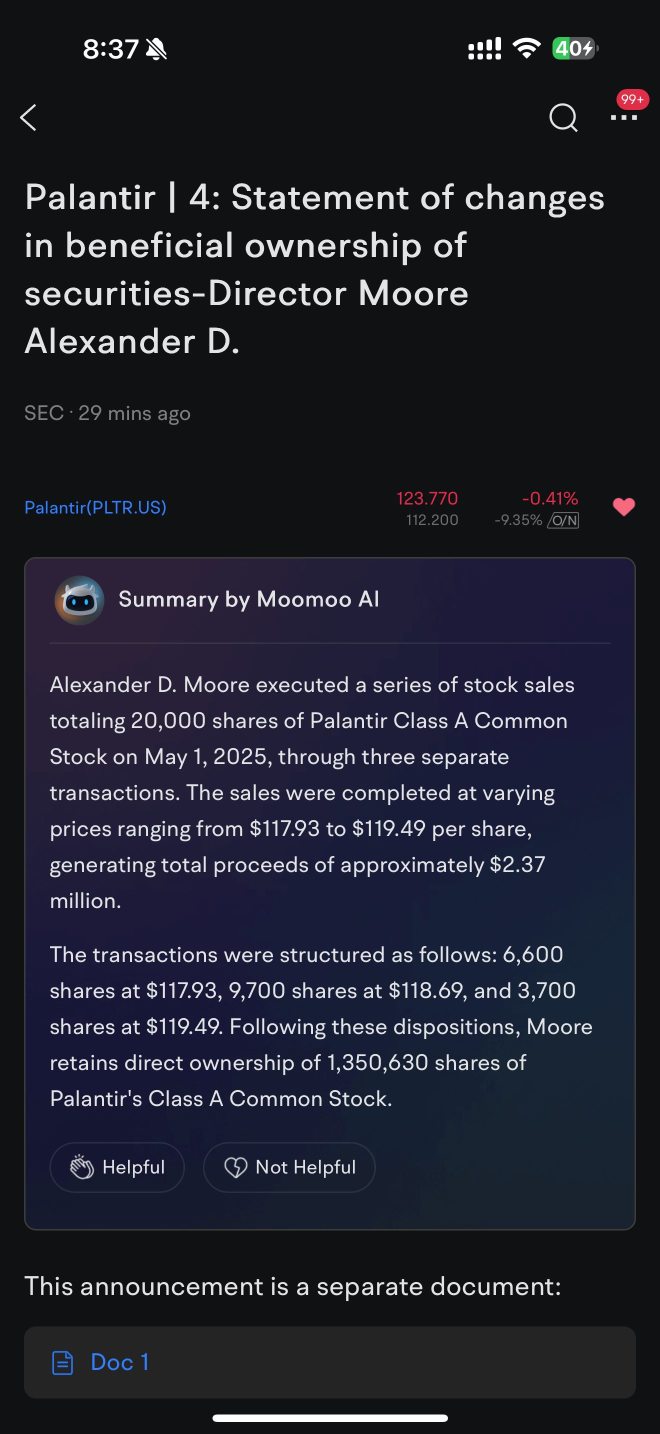Screen dimensions: 660x1434
Task: Tap the overnight O/N price indicator
Action: tap(563, 520)
